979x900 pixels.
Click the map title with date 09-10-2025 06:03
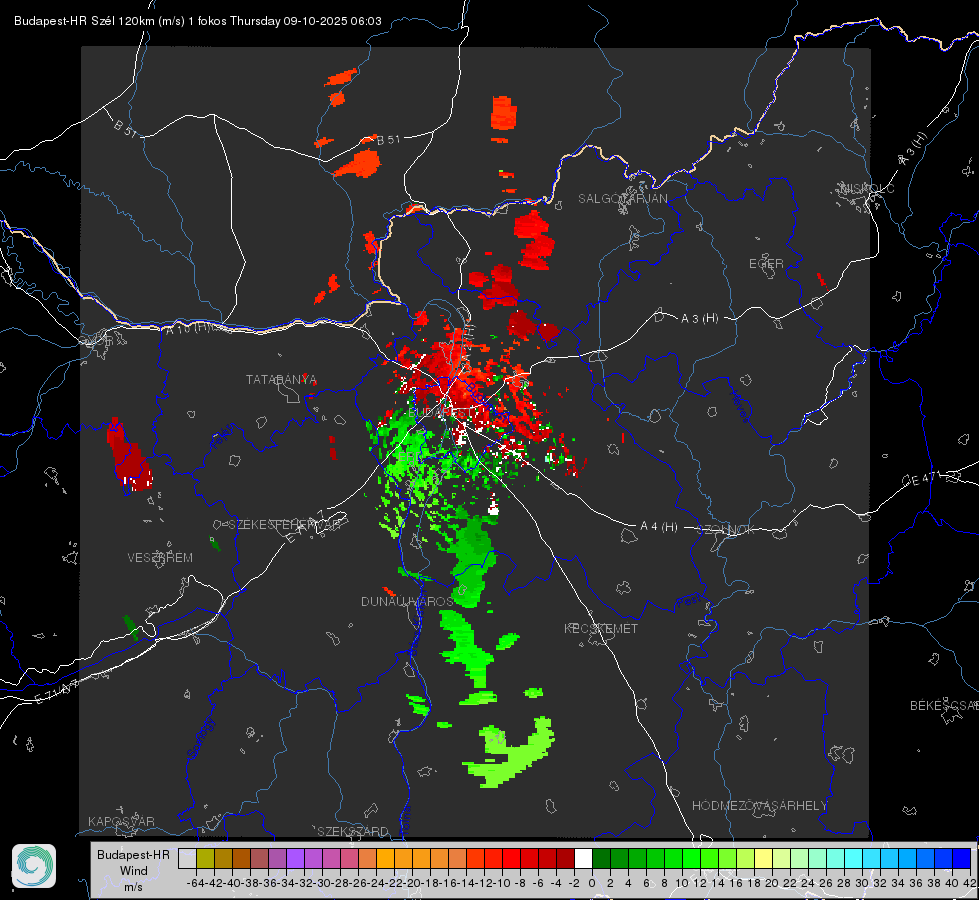pyautogui.click(x=198, y=21)
